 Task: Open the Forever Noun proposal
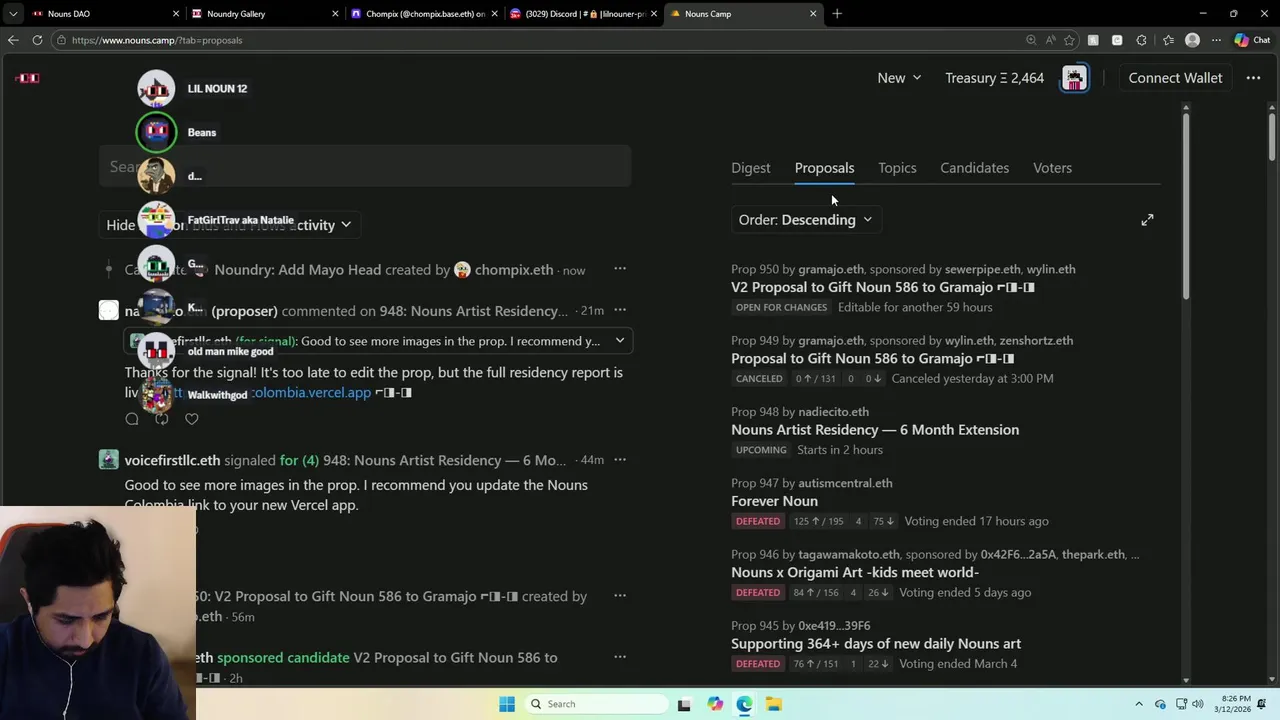pos(774,501)
